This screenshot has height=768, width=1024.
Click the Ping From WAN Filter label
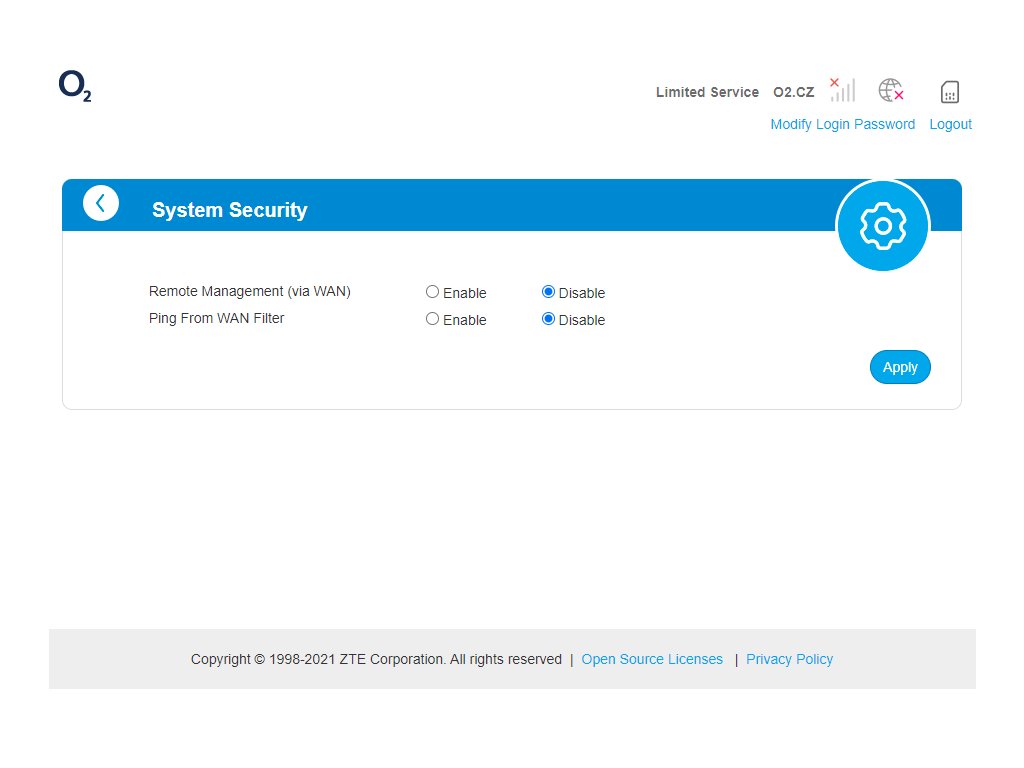(216, 318)
